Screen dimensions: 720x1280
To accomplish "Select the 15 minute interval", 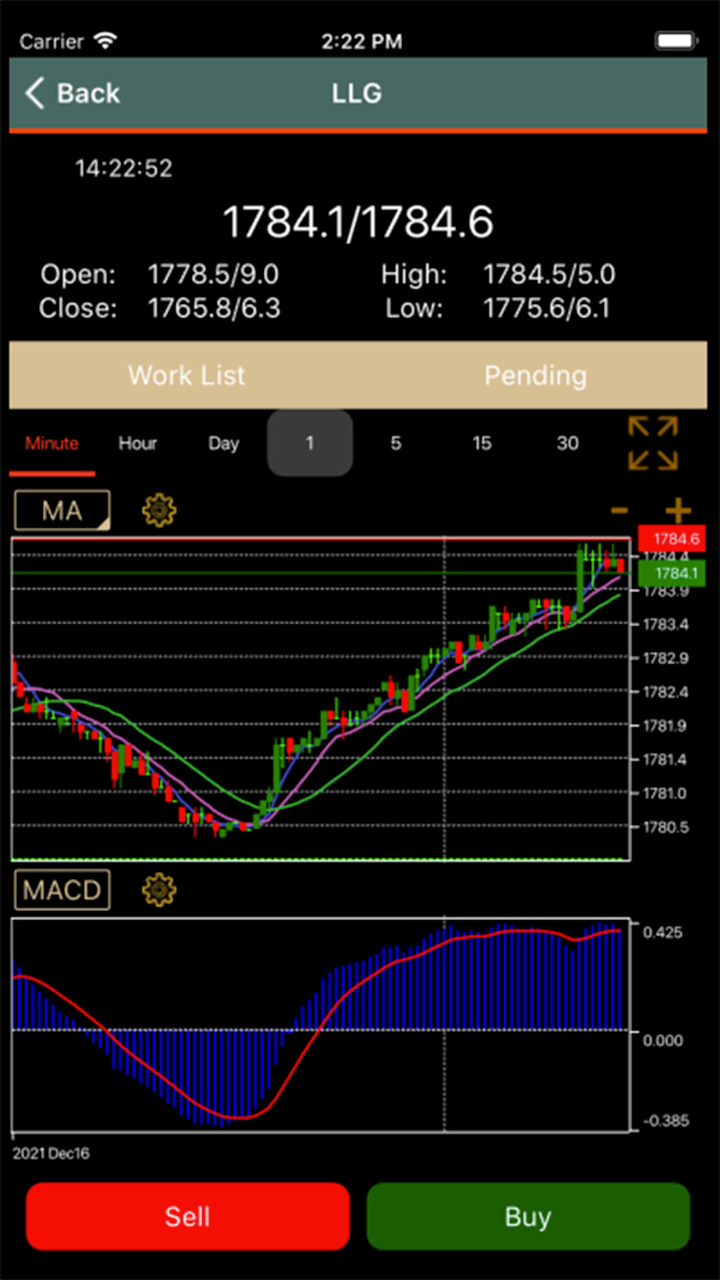I will 482,443.
